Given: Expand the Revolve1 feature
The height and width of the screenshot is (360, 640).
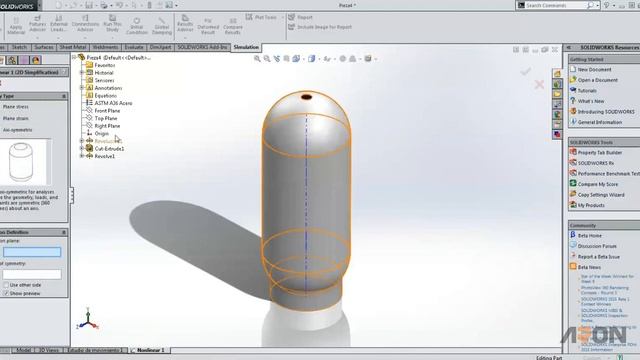Looking at the screenshot, I should pyautogui.click(x=82, y=156).
